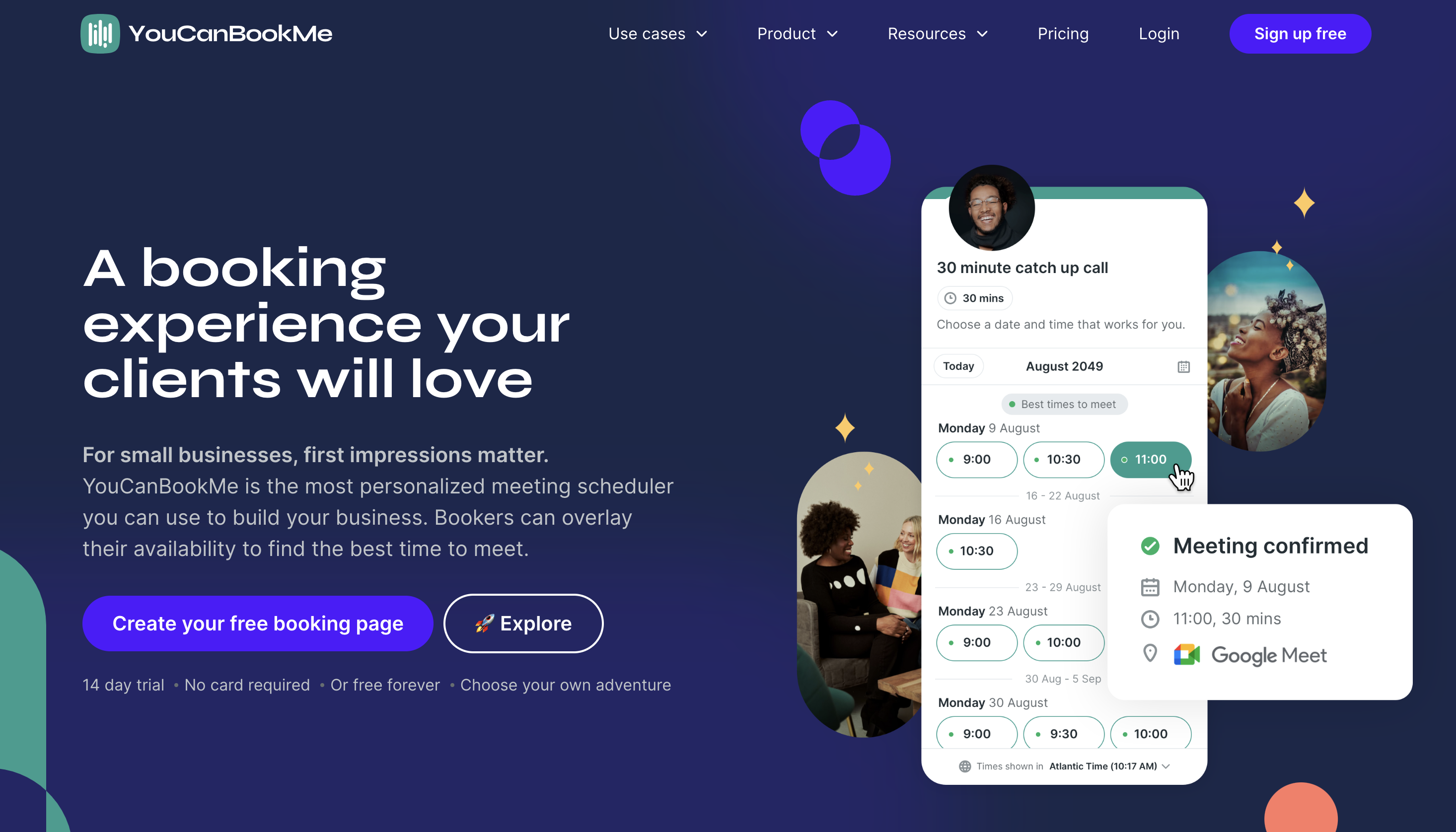1456x832 pixels.
Task: Click the Login menu item
Action: pos(1159,34)
